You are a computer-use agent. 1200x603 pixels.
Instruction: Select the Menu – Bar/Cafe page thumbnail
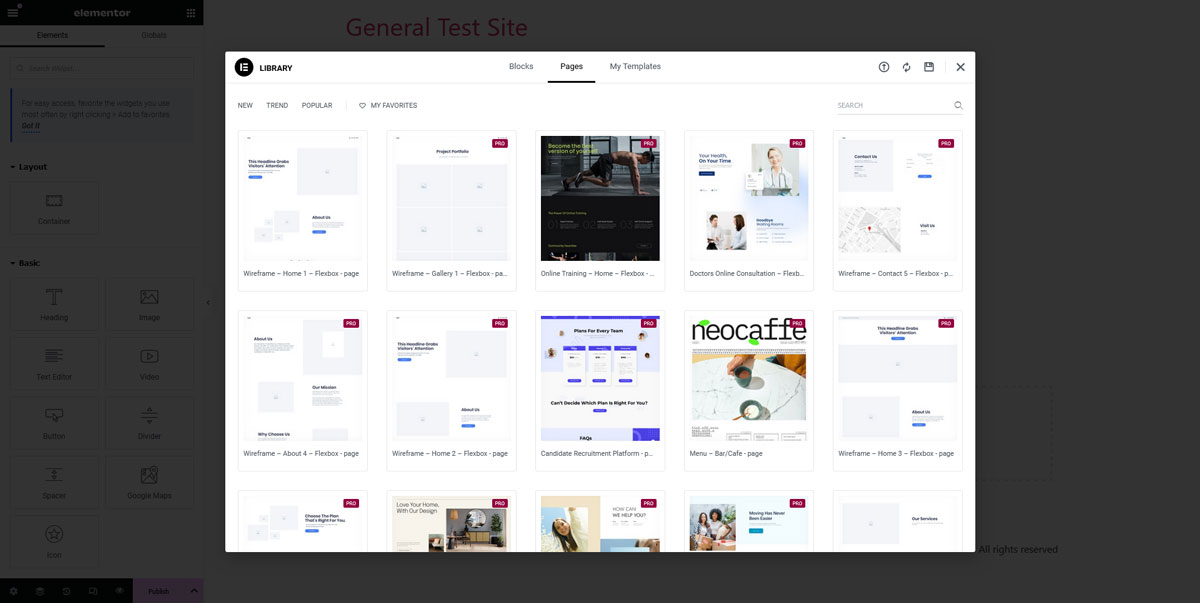[x=748, y=378]
